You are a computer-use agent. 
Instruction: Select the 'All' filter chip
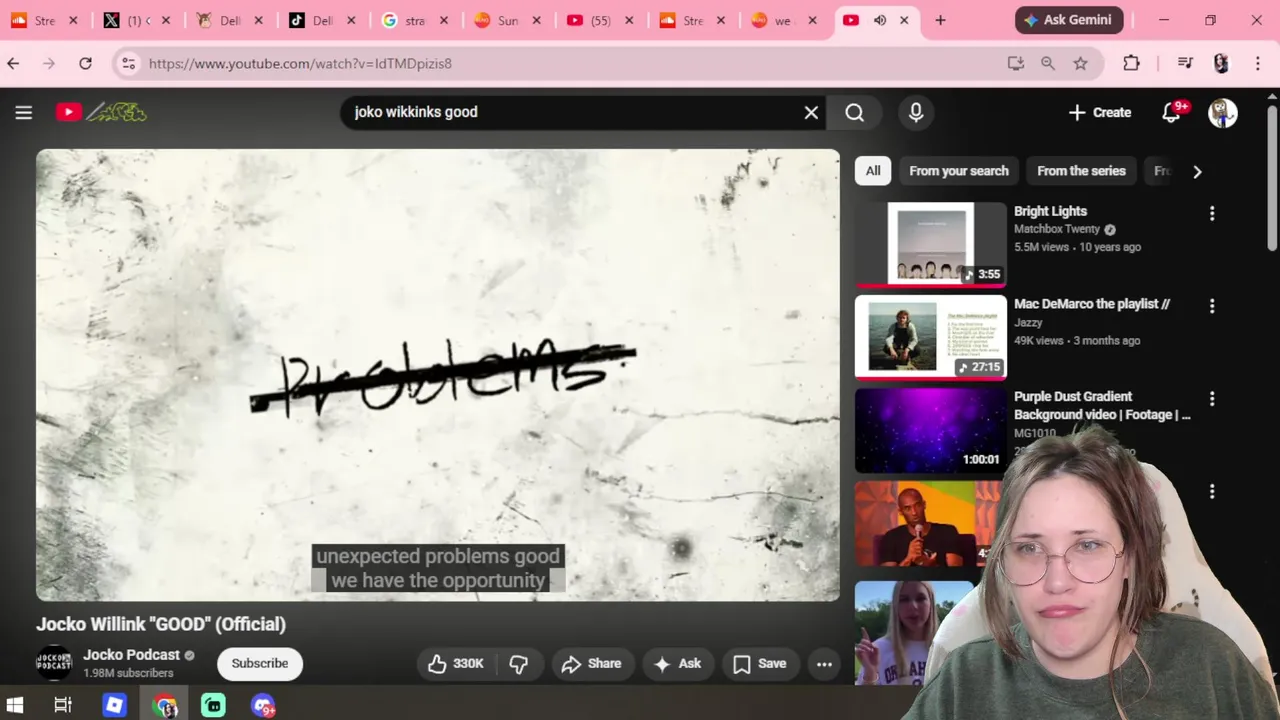(x=873, y=171)
